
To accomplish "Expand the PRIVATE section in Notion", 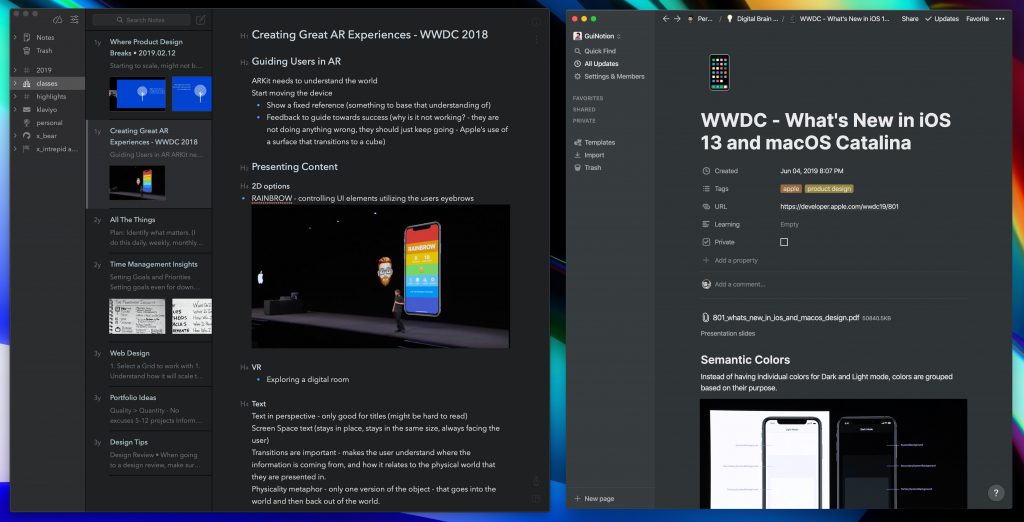I will point(584,121).
